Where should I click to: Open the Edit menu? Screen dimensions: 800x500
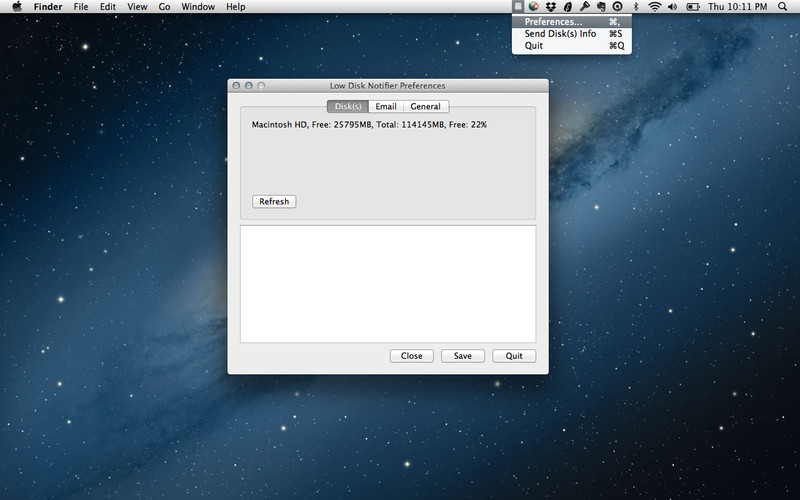(108, 7)
